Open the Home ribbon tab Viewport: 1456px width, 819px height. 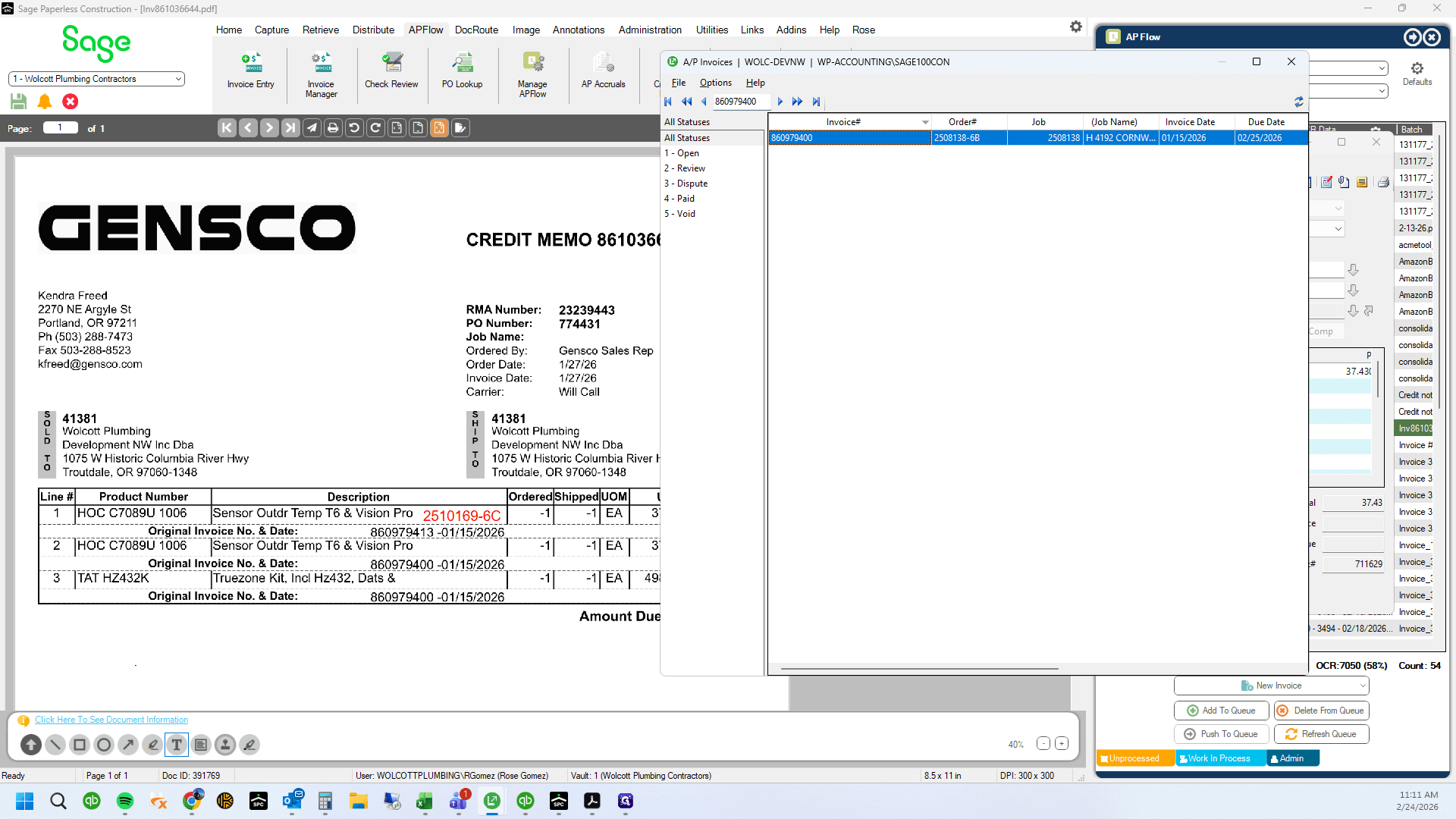click(229, 30)
